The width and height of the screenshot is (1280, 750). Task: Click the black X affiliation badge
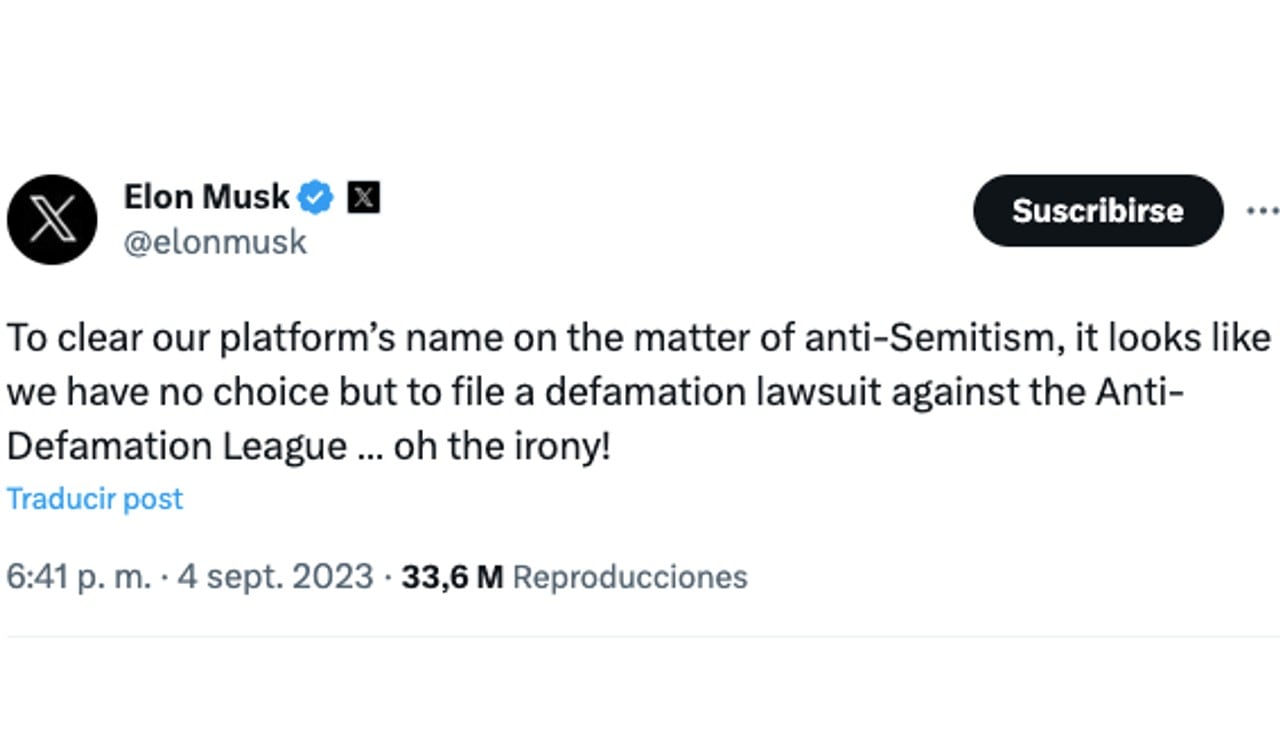[364, 197]
